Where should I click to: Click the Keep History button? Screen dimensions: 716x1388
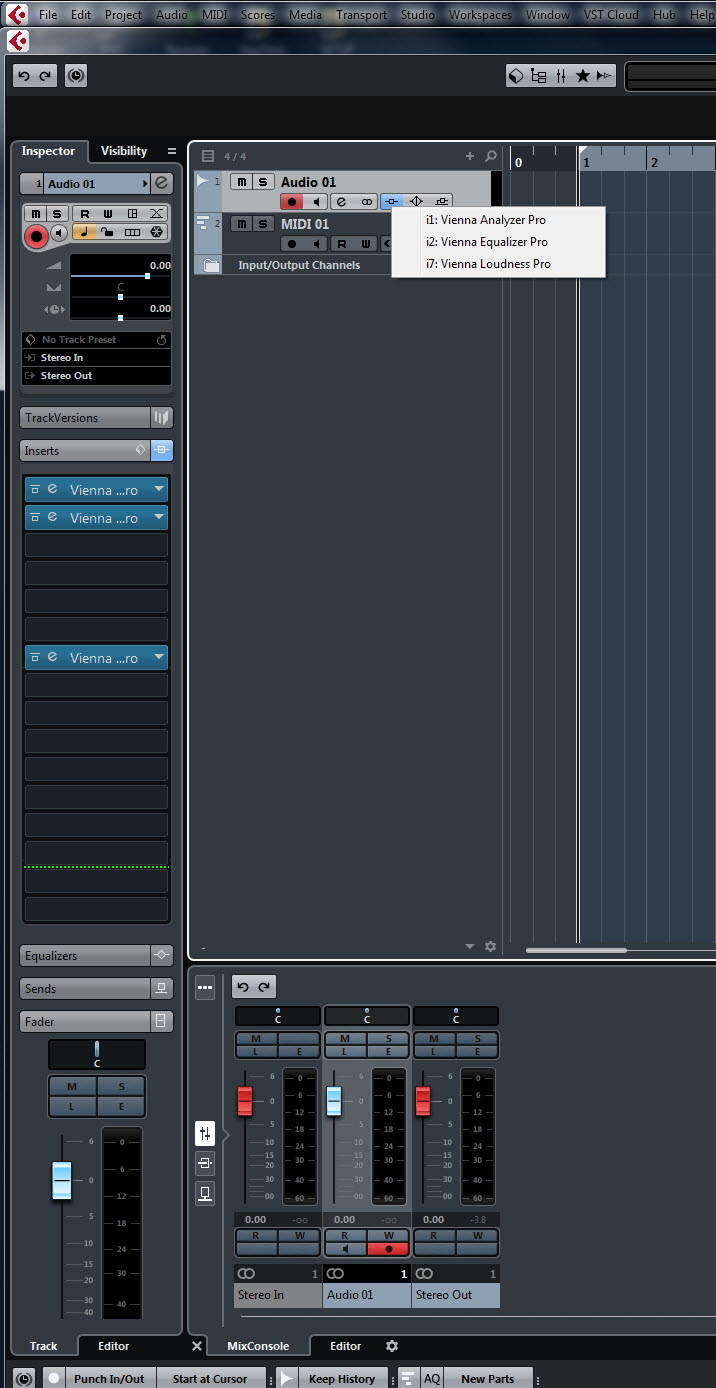[342, 1379]
